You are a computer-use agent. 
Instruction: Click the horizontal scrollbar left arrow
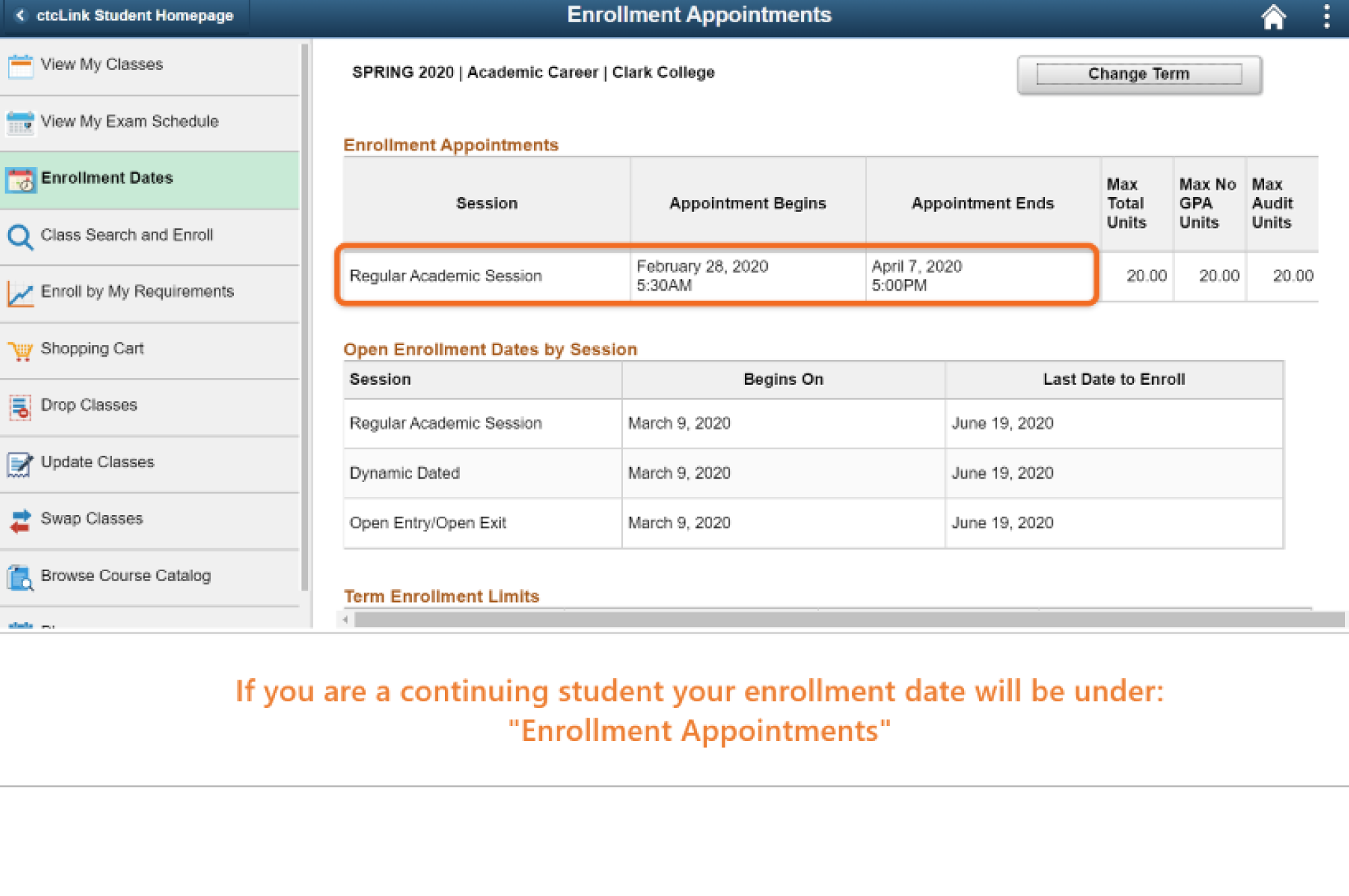[345, 620]
